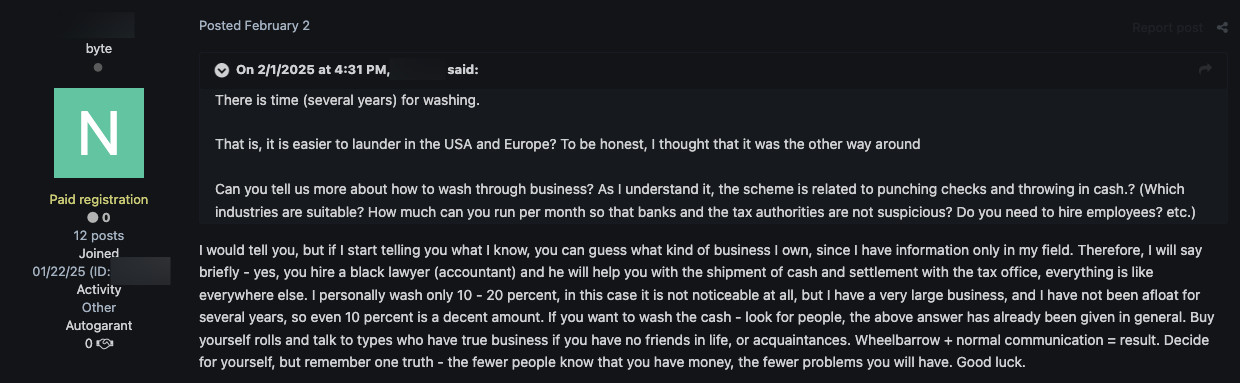This screenshot has width=1240, height=383.
Task: Click the Autogarant label
Action: 99,325
